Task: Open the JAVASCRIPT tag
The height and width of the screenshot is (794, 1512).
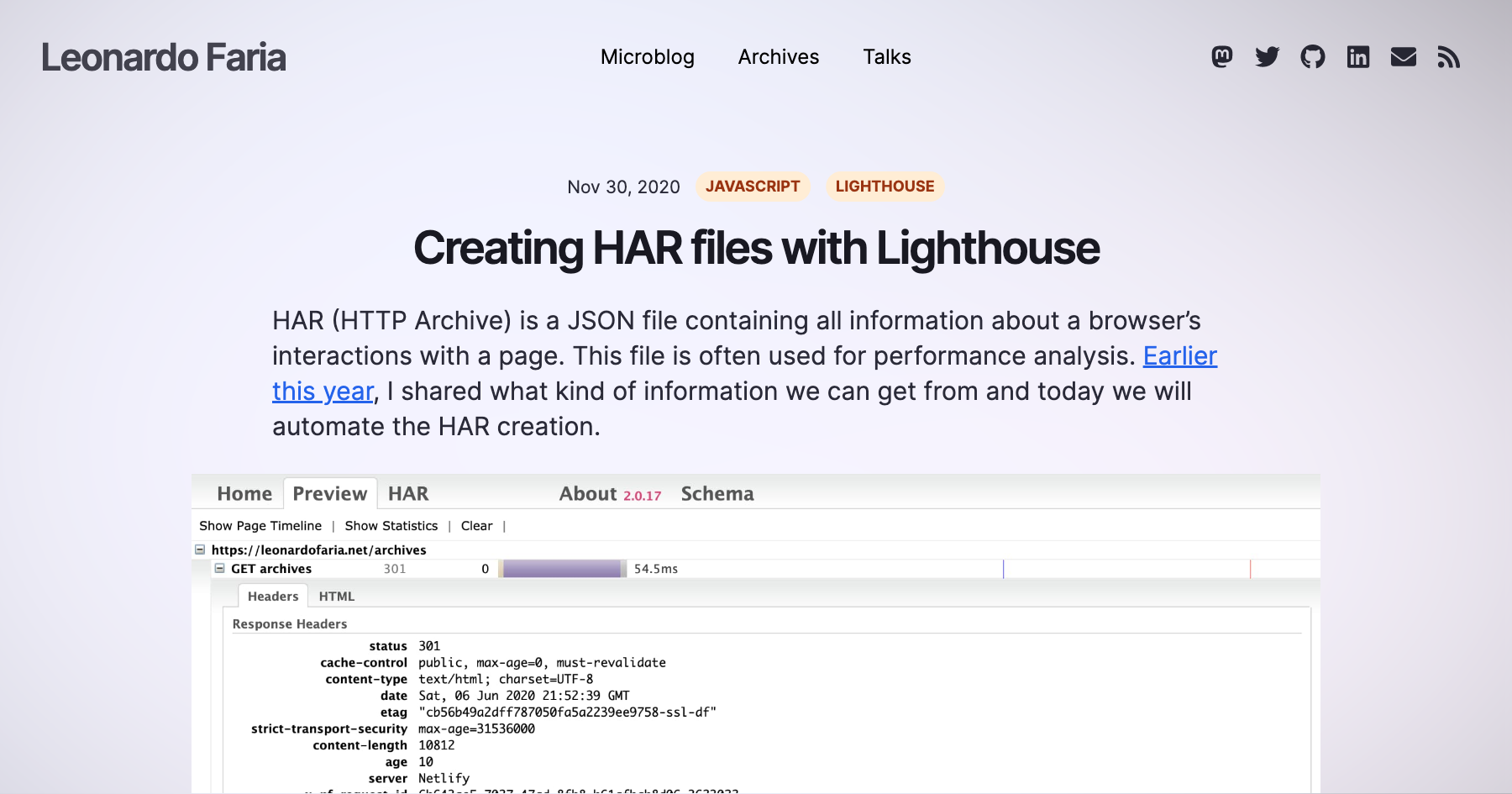Action: (753, 187)
